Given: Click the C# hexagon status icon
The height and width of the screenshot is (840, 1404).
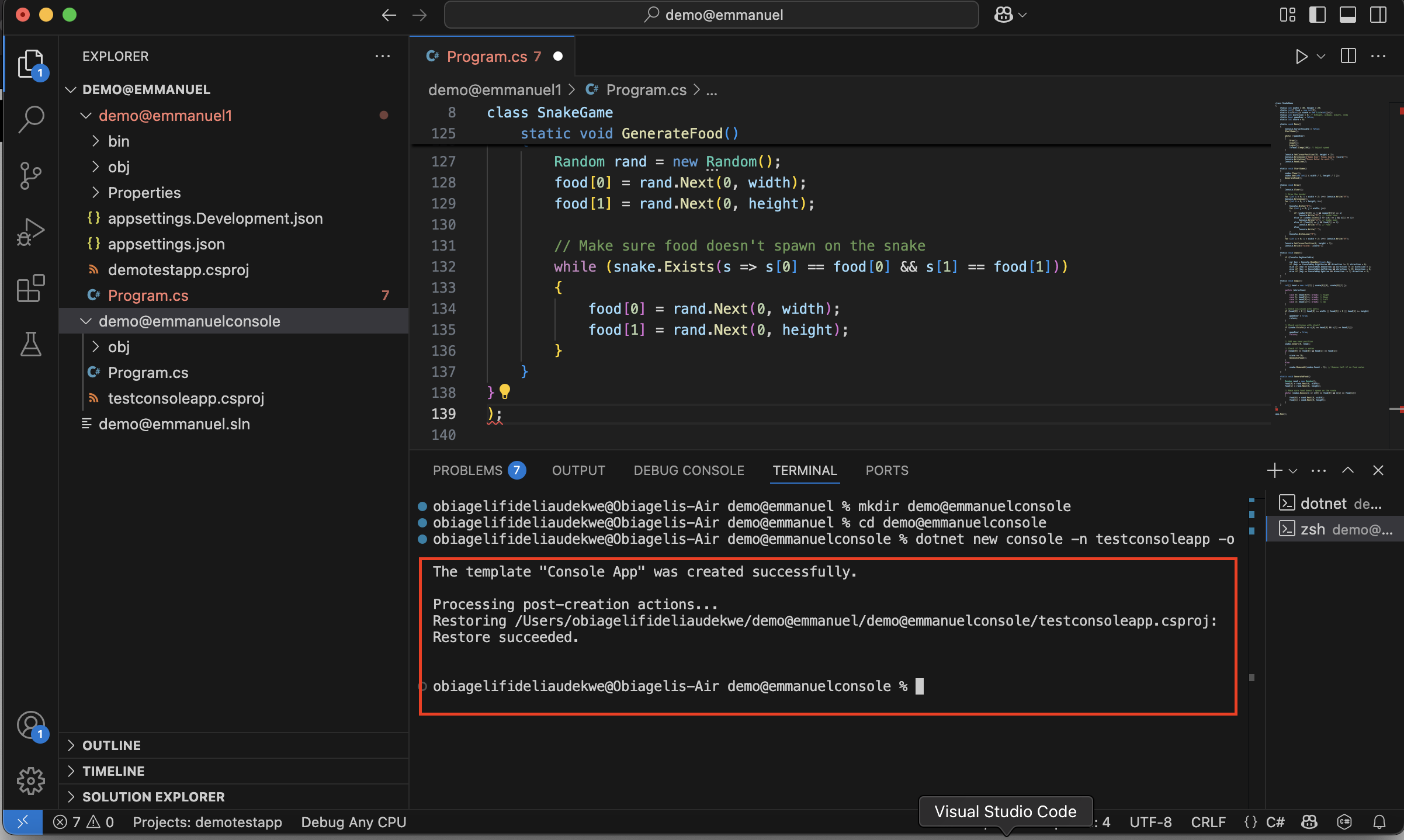Looking at the screenshot, I should (1344, 822).
